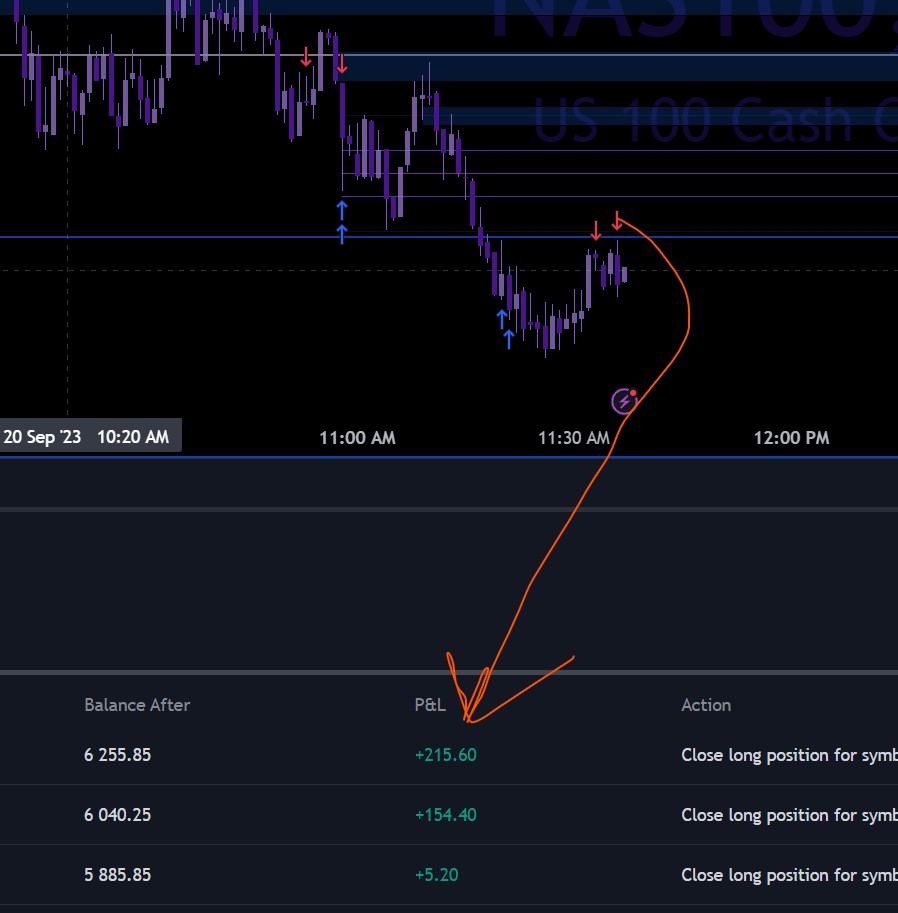Click the 12:00 PM time axis label
Image resolution: width=898 pixels, height=913 pixels.
coord(791,438)
